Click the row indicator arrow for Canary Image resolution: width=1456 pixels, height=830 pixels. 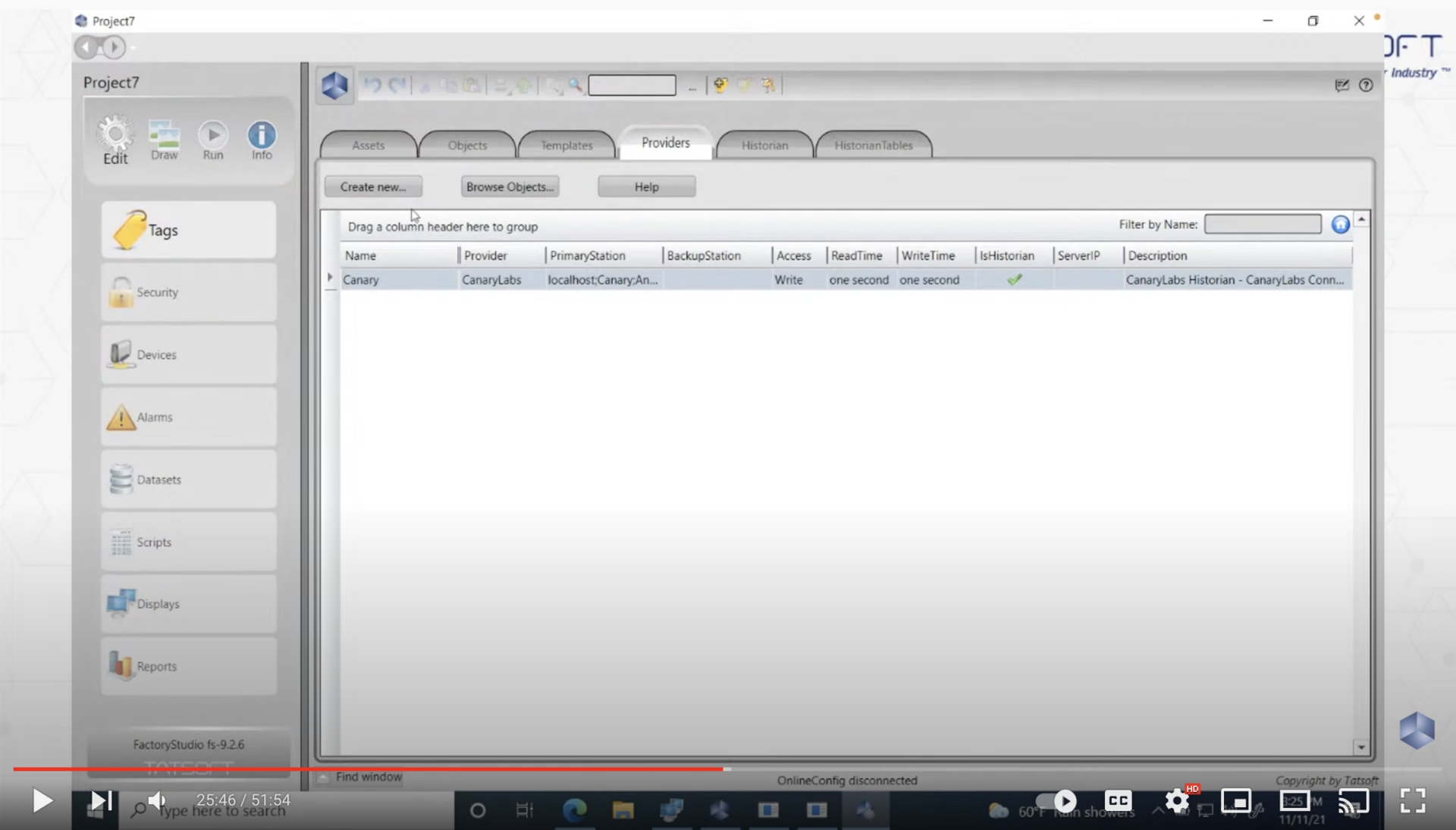tap(330, 278)
